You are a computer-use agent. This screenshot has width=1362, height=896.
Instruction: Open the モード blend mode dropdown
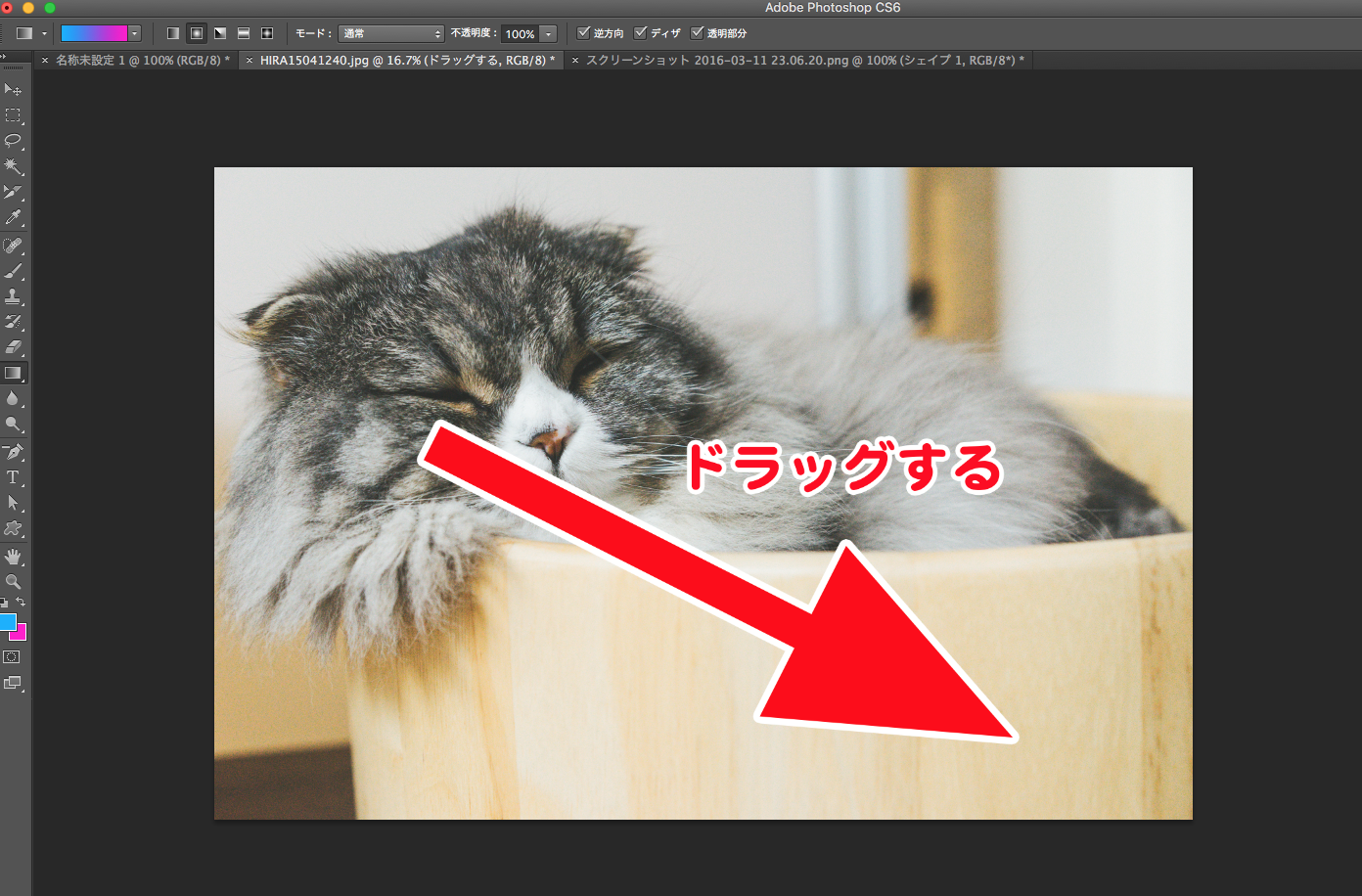(x=391, y=33)
